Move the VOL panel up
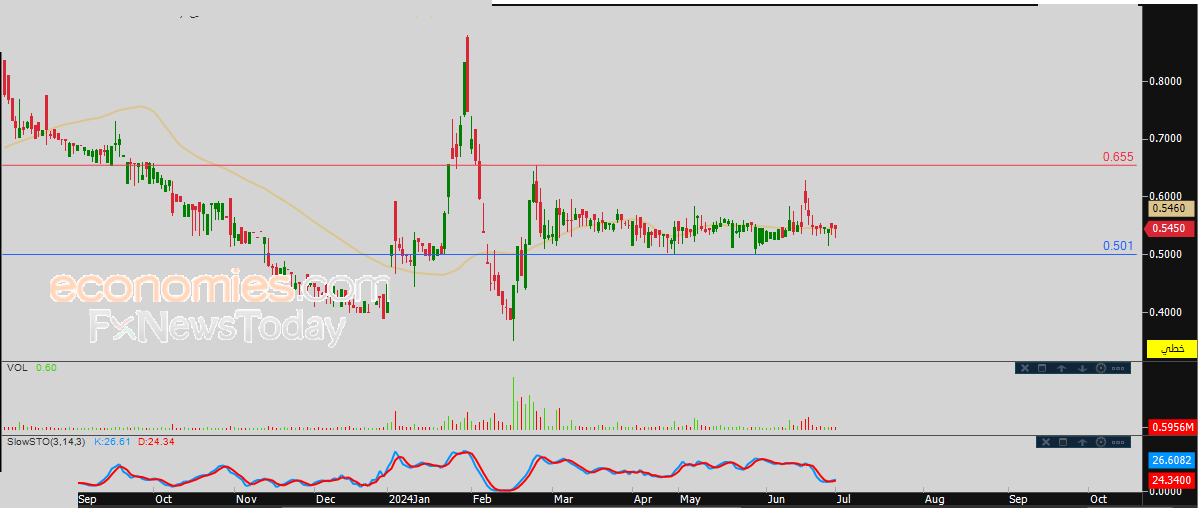 [1061, 368]
